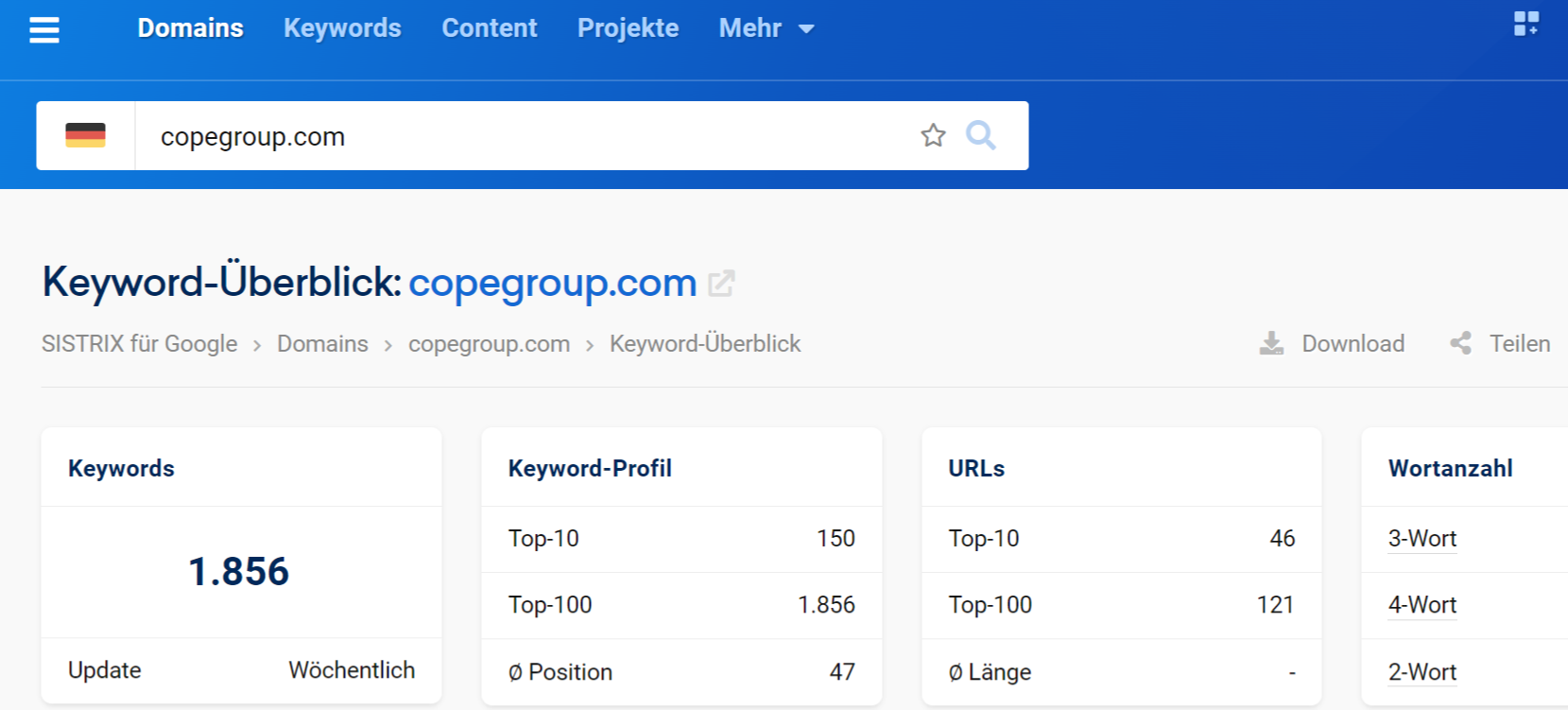Open the Keywords menu

tap(342, 28)
